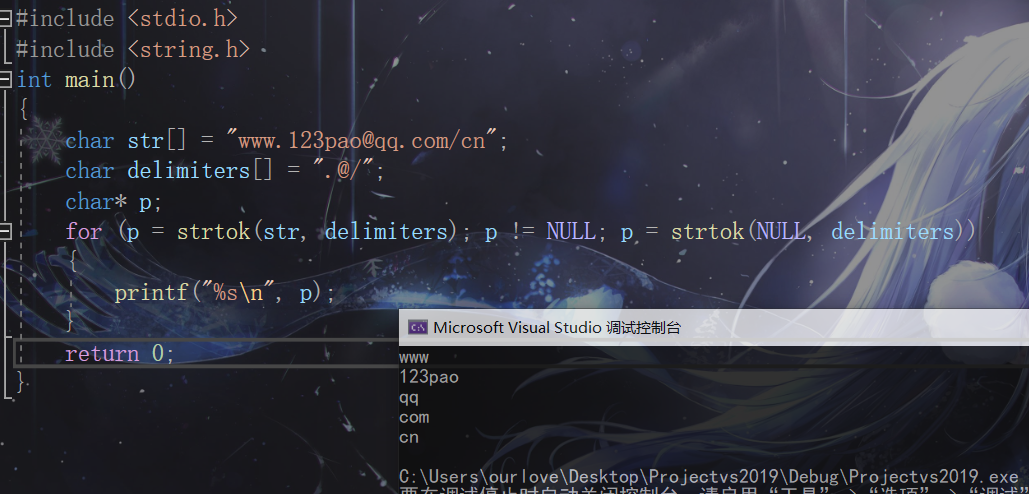Click console output line cn
This screenshot has width=1029, height=494.
[x=409, y=438]
